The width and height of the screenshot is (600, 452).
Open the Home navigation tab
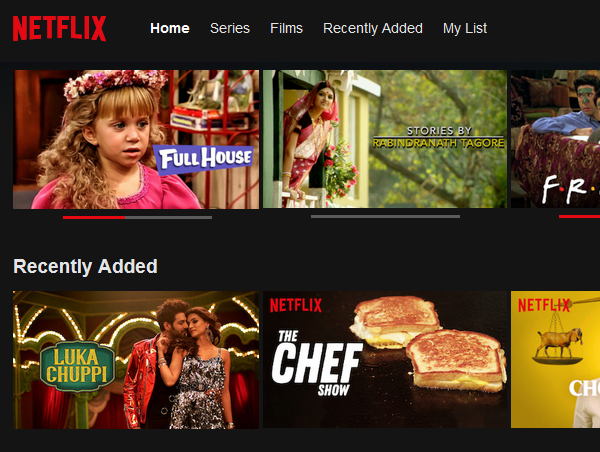coord(170,28)
